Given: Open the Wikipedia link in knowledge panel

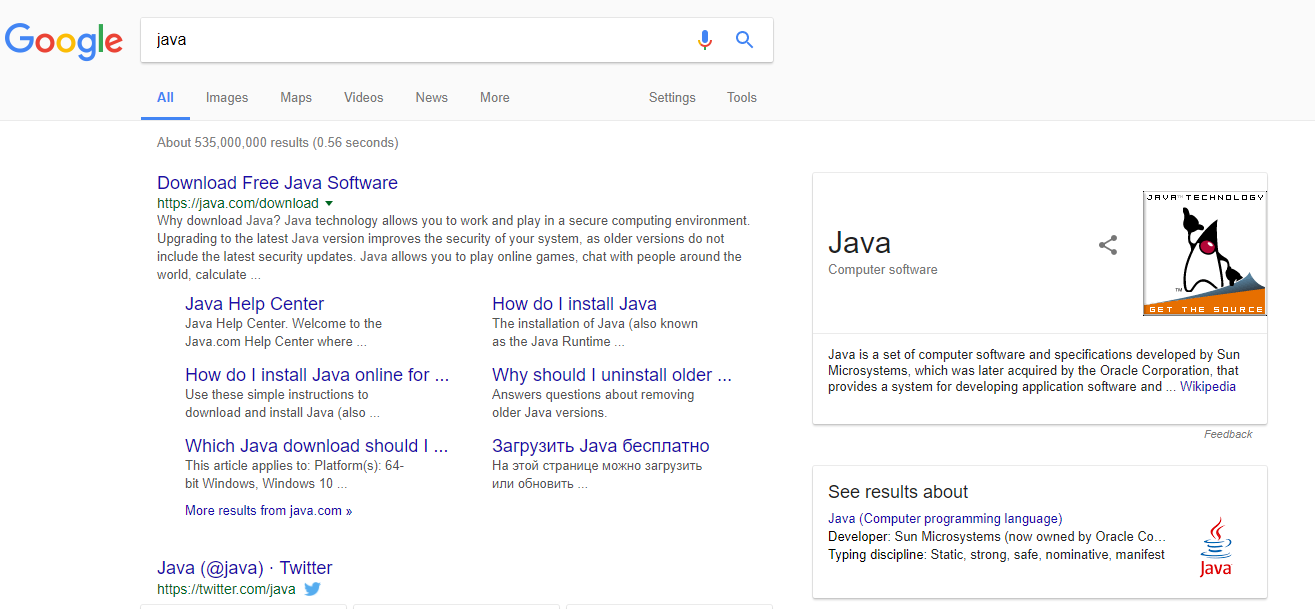Looking at the screenshot, I should (x=1208, y=387).
